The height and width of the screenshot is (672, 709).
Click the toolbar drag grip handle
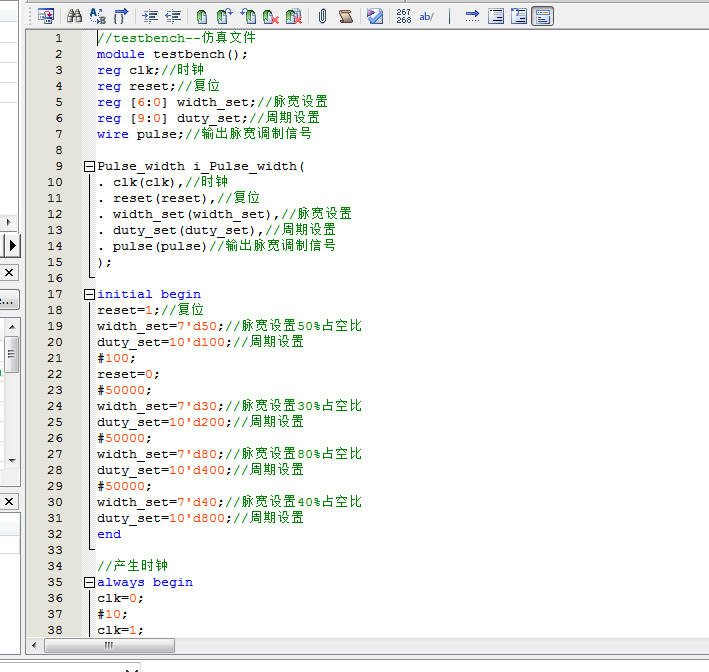click(30, 17)
